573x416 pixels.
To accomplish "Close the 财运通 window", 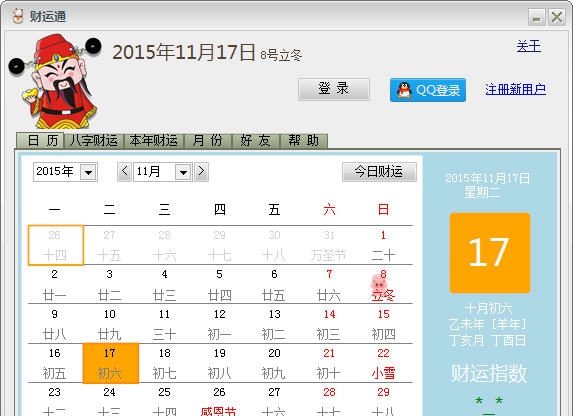I will coord(557,17).
